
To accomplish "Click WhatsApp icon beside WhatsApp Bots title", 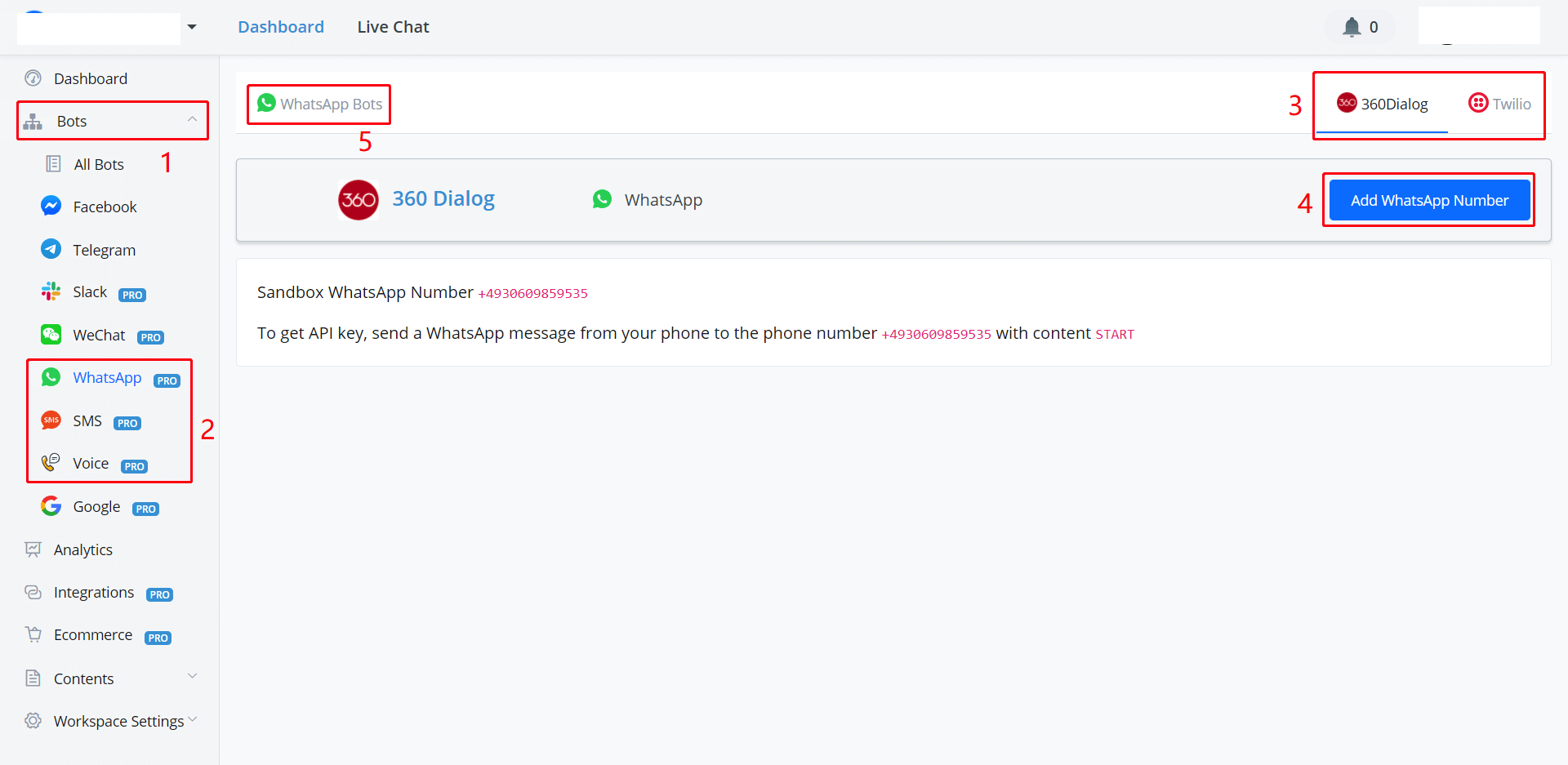I will 266,103.
